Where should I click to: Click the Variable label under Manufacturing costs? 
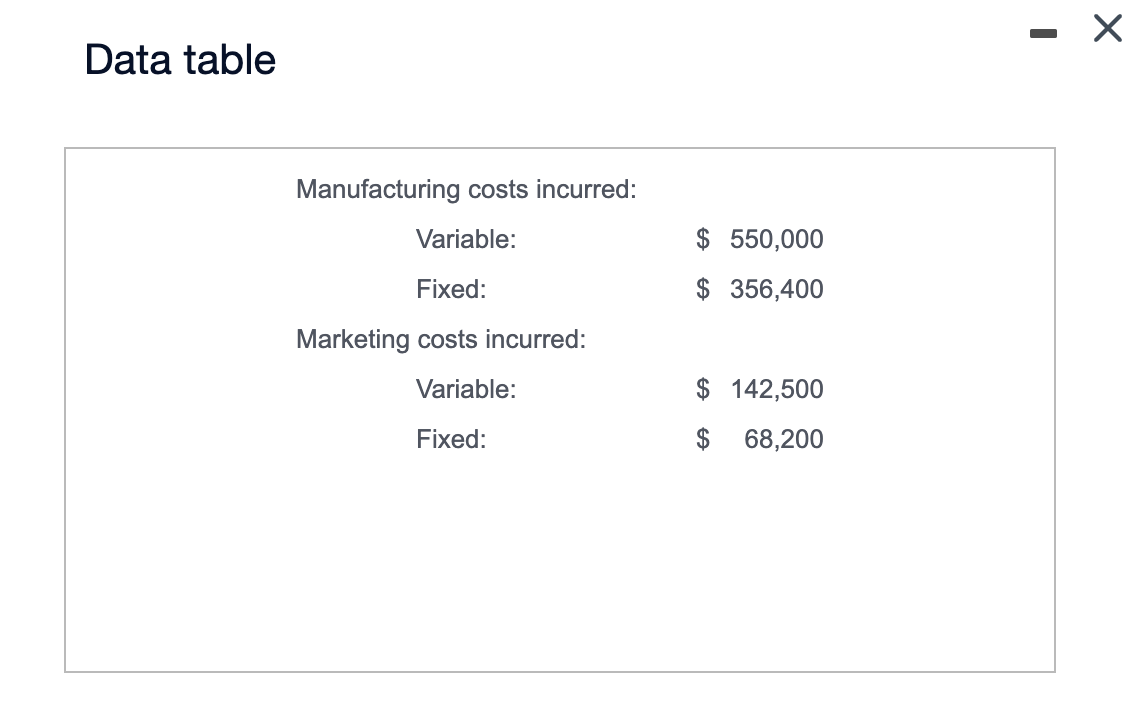466,239
